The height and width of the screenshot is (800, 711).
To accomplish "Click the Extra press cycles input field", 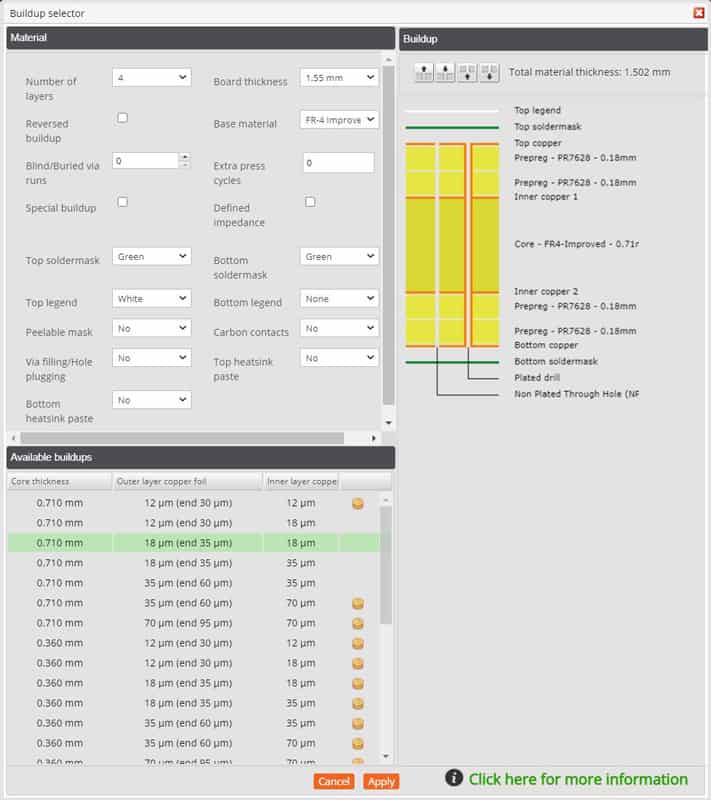I will pyautogui.click(x=339, y=163).
